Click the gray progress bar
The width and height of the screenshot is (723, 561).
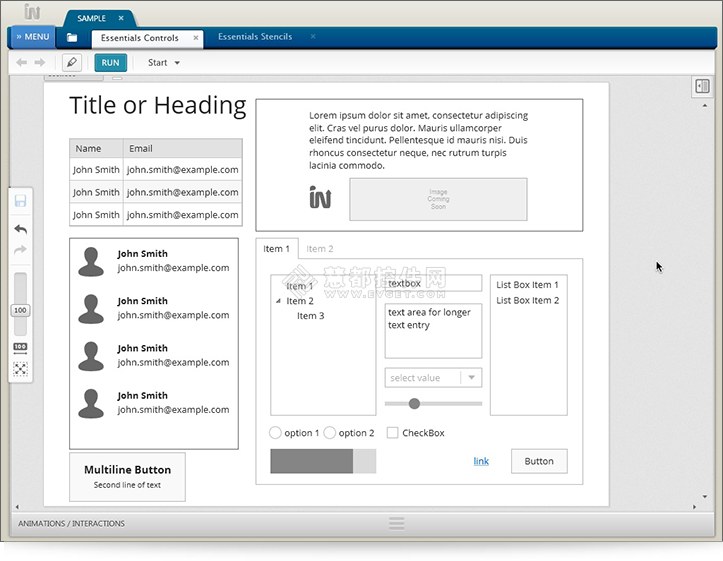[323, 461]
